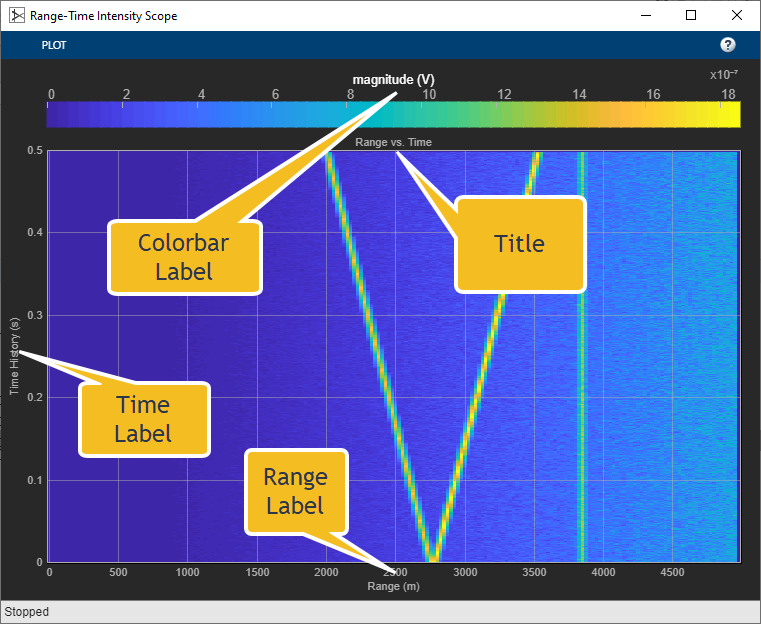
Task: Click the time axis tick 0.5
Action: click(x=35, y=150)
